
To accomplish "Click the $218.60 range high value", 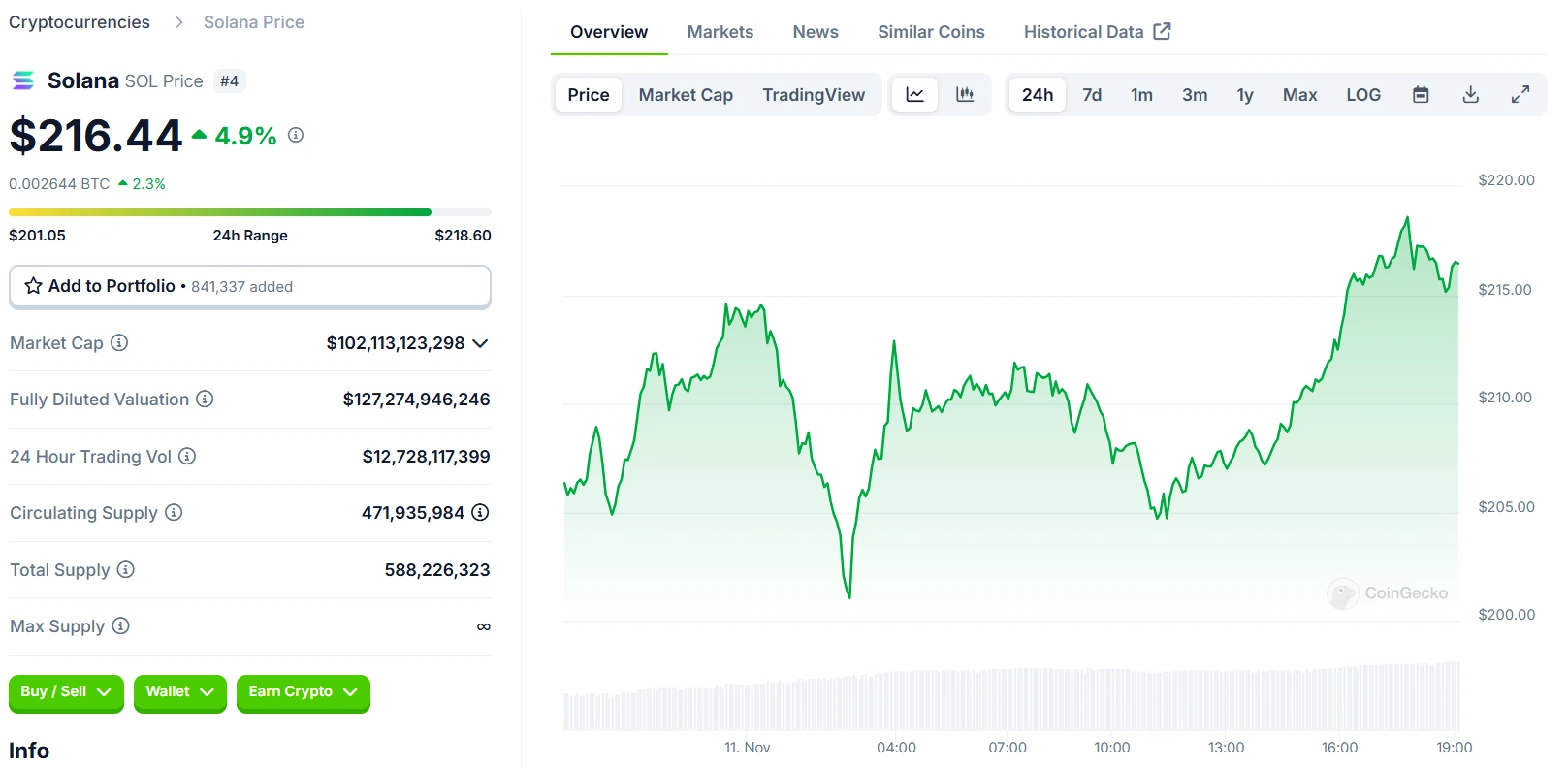I will (463, 236).
